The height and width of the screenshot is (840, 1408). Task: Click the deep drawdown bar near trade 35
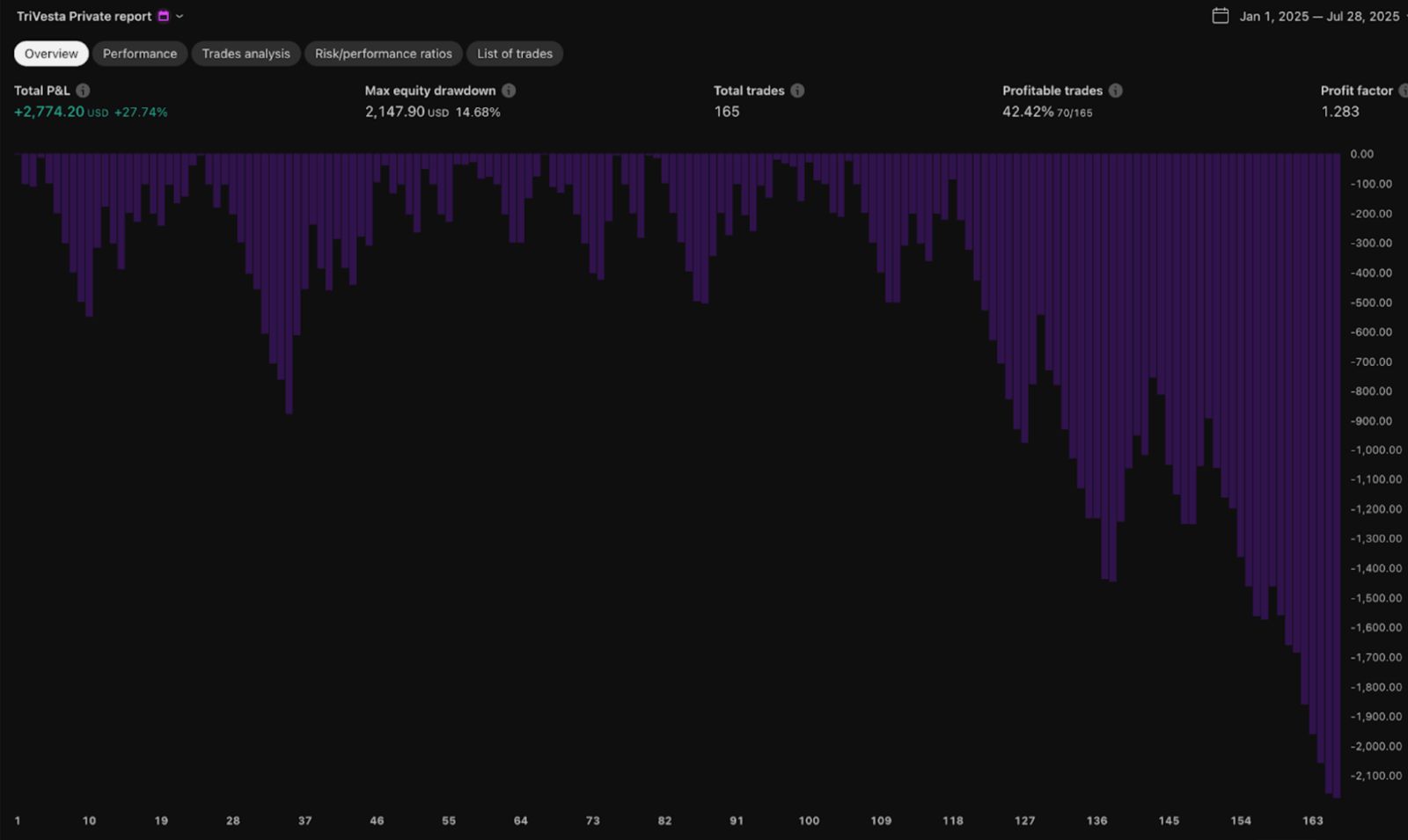(x=289, y=283)
